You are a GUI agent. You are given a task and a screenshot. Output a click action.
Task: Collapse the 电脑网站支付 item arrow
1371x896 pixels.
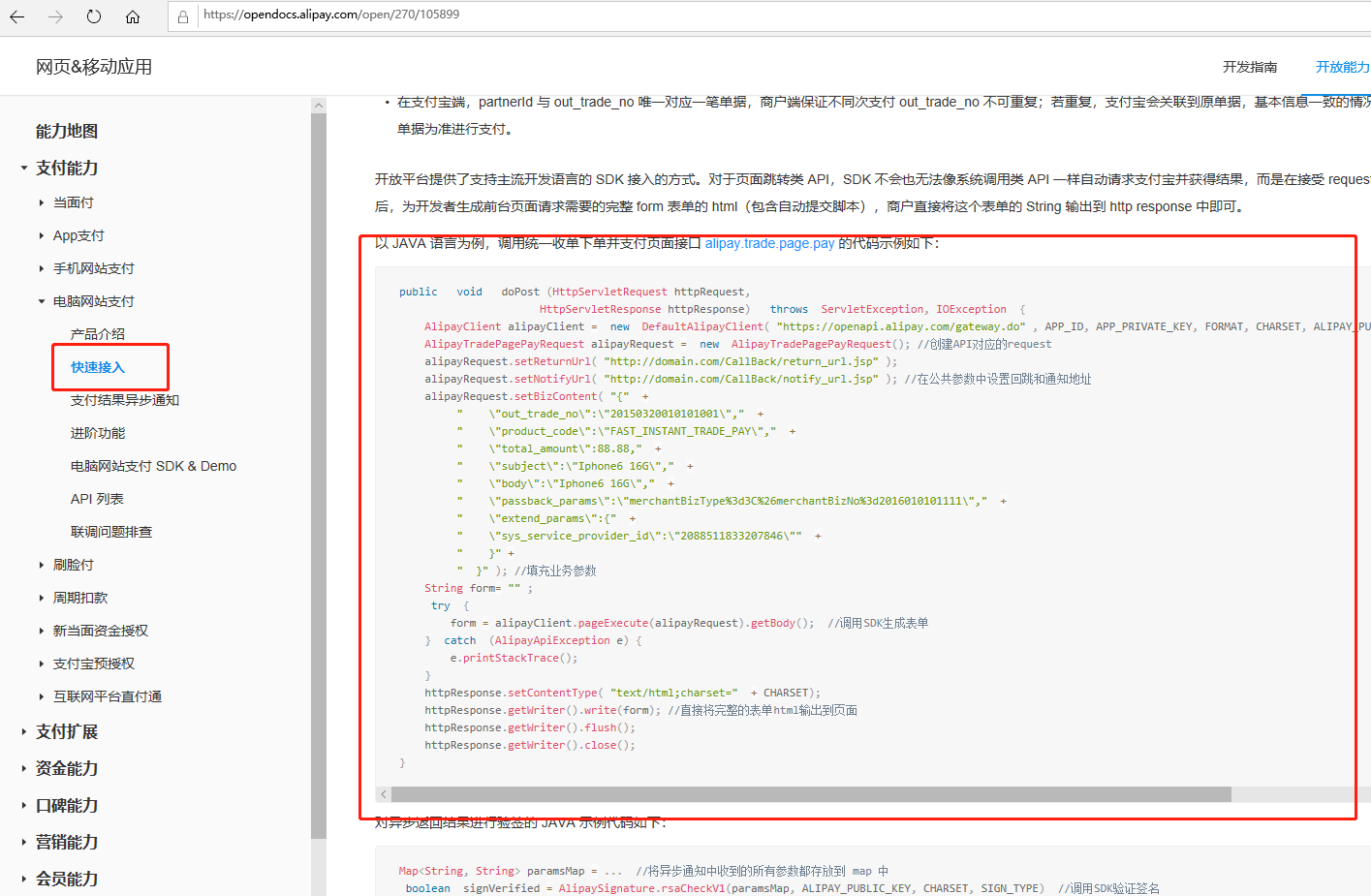pyautogui.click(x=42, y=301)
